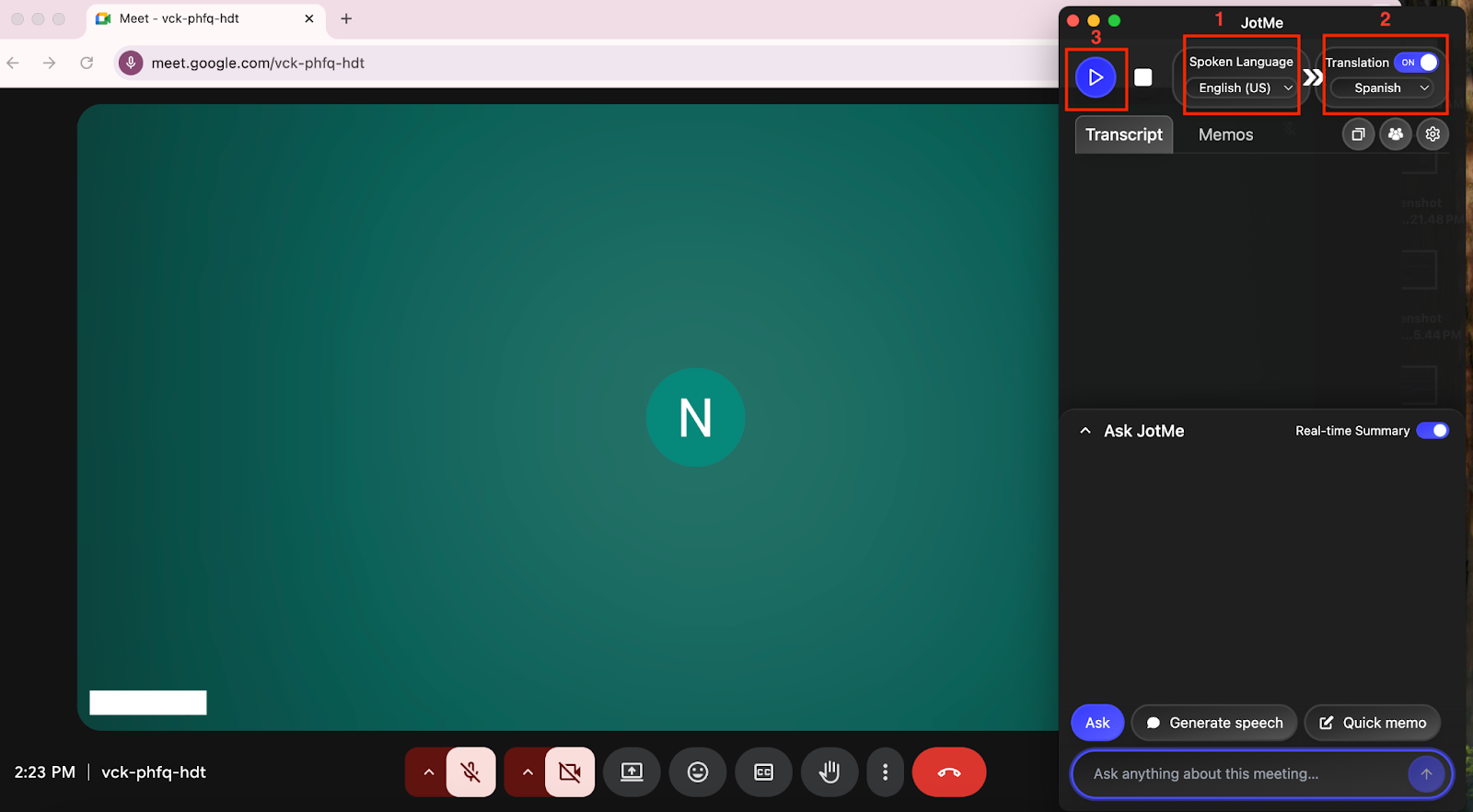Open Meet more options menu
The height and width of the screenshot is (812, 1473).
886,772
